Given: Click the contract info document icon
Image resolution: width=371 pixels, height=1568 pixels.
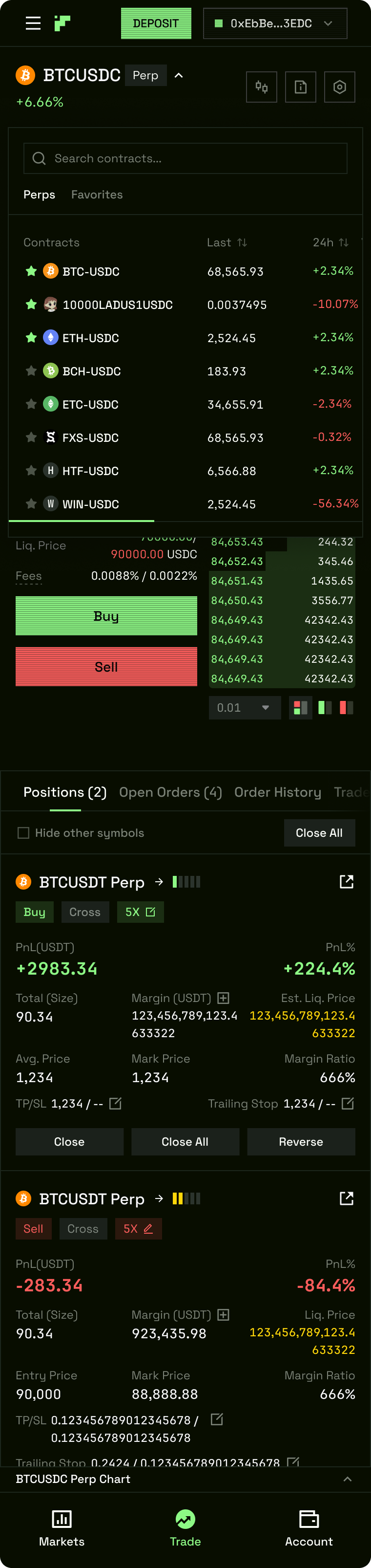Looking at the screenshot, I should pos(300,87).
